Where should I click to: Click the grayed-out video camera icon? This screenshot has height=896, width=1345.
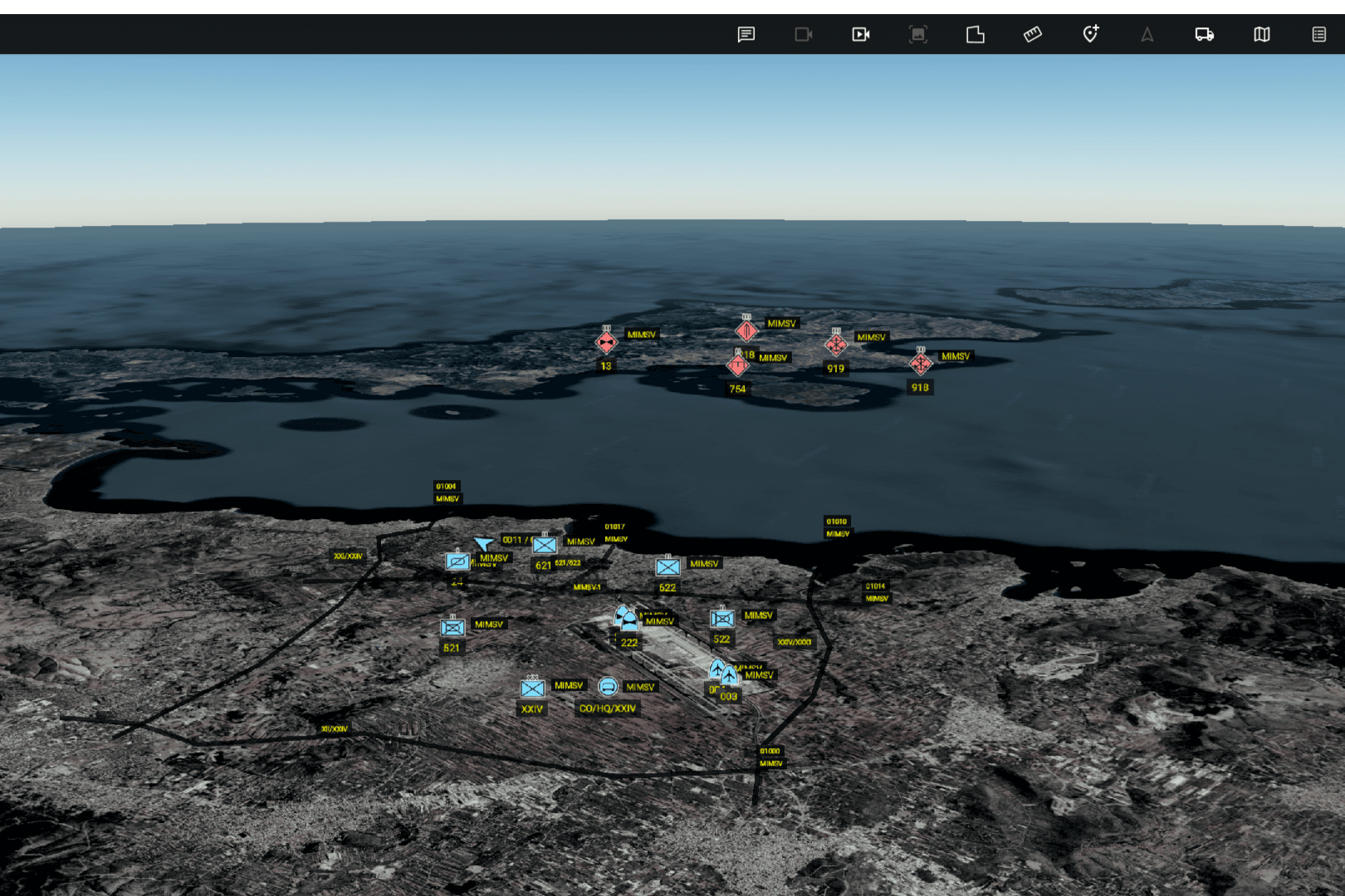point(803,34)
